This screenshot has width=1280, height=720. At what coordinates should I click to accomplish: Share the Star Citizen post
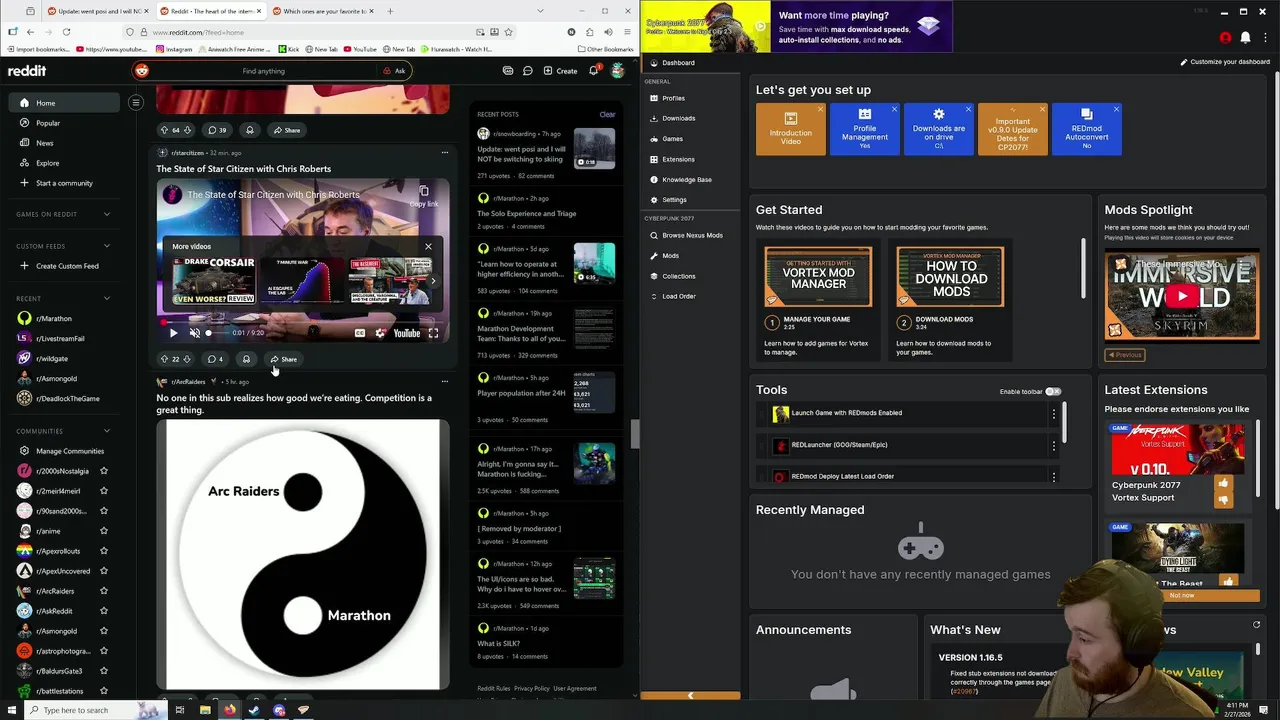tap(284, 359)
